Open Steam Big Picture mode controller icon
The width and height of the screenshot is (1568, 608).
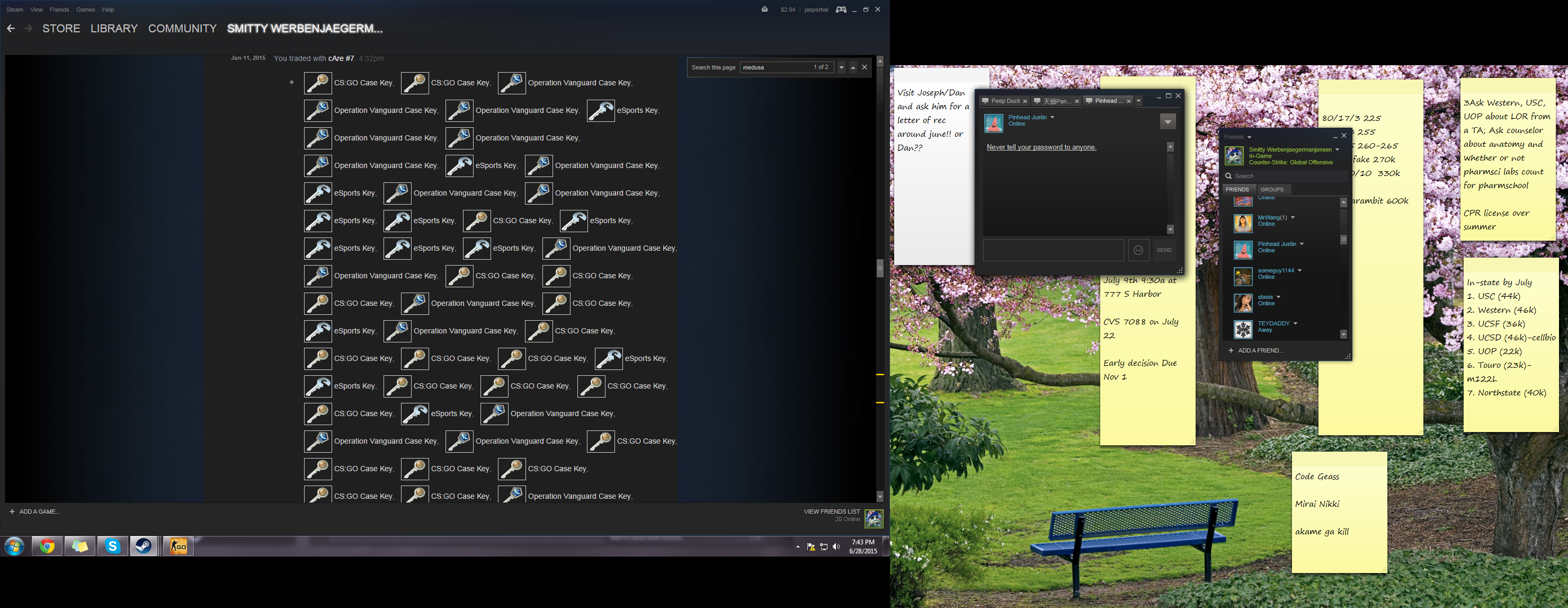[x=841, y=9]
